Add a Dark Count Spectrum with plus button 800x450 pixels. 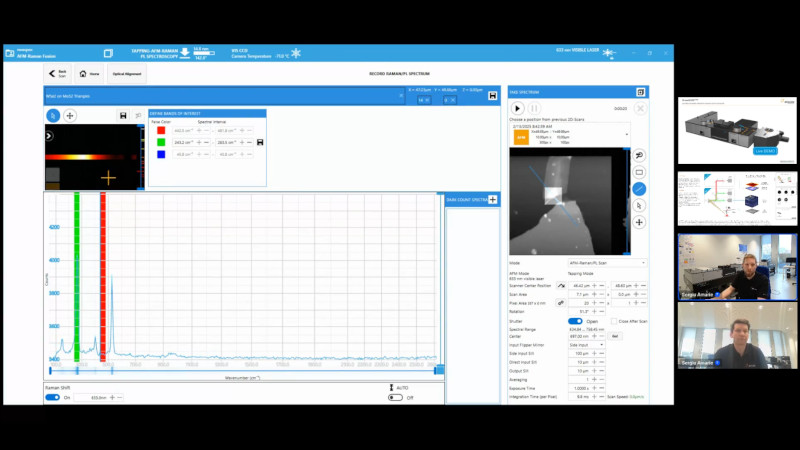[492, 200]
